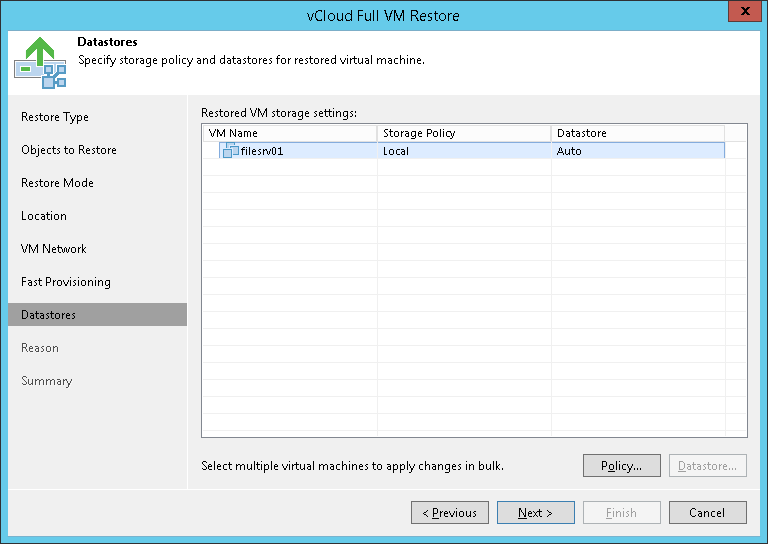Click the disabled Datastore... button
This screenshot has width=768, height=544.
tap(707, 466)
